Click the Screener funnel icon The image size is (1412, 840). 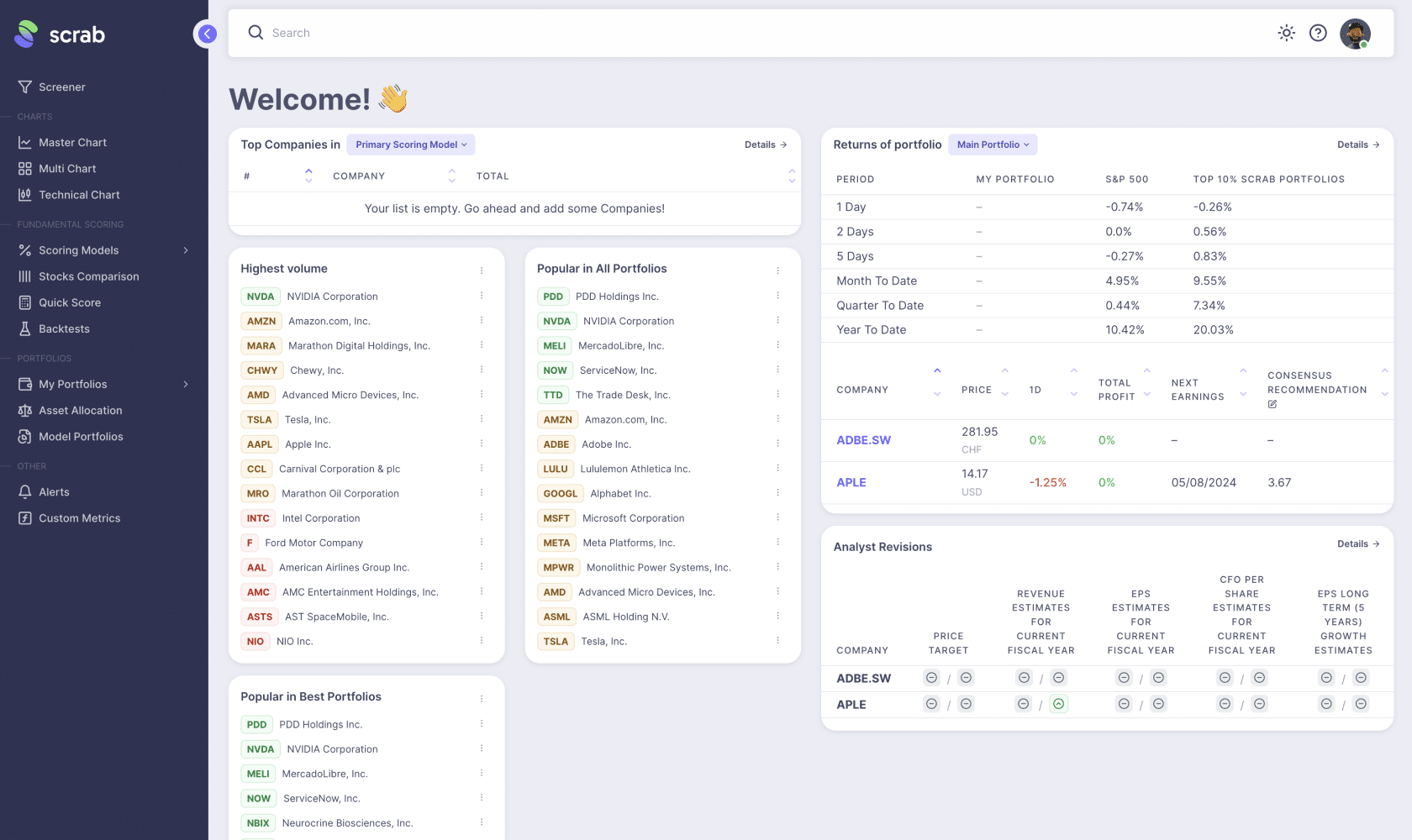point(25,87)
